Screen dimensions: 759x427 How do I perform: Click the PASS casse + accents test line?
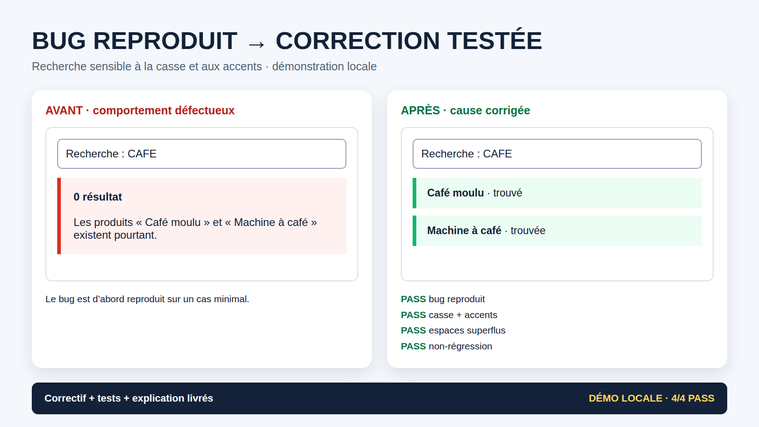(x=449, y=315)
